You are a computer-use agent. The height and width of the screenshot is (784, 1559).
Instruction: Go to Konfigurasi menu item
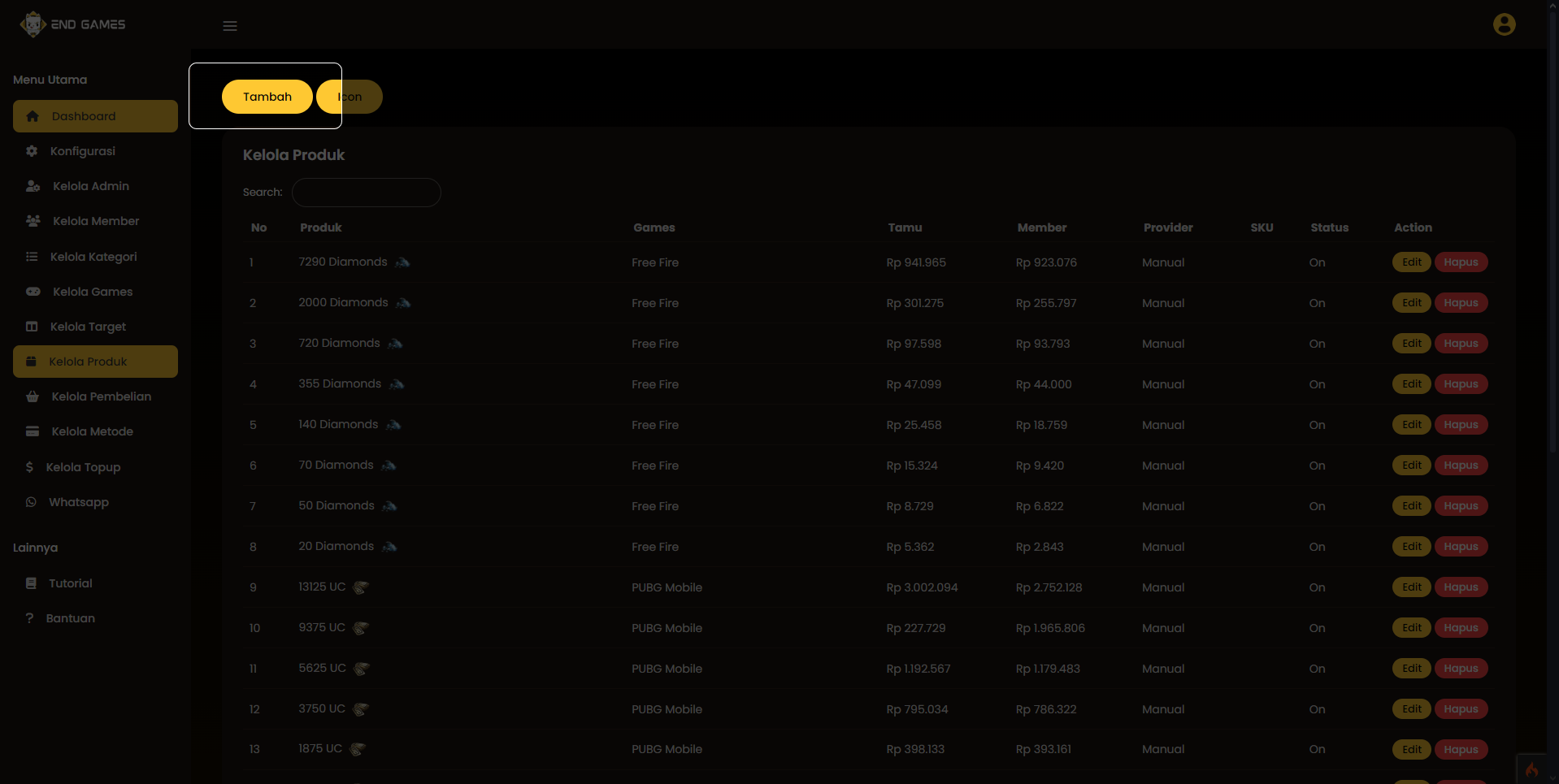pos(95,151)
